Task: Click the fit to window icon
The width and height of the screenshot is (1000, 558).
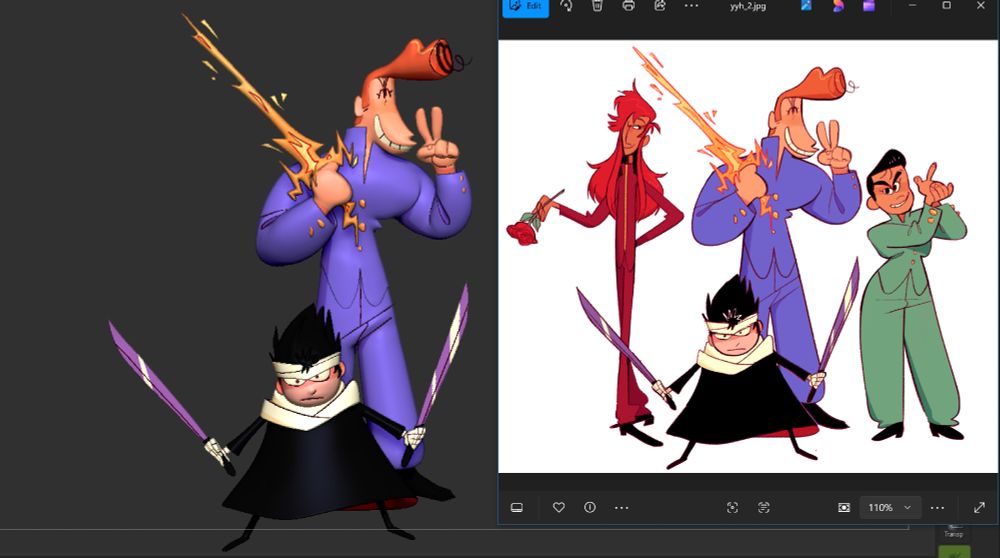Action: pos(844,508)
